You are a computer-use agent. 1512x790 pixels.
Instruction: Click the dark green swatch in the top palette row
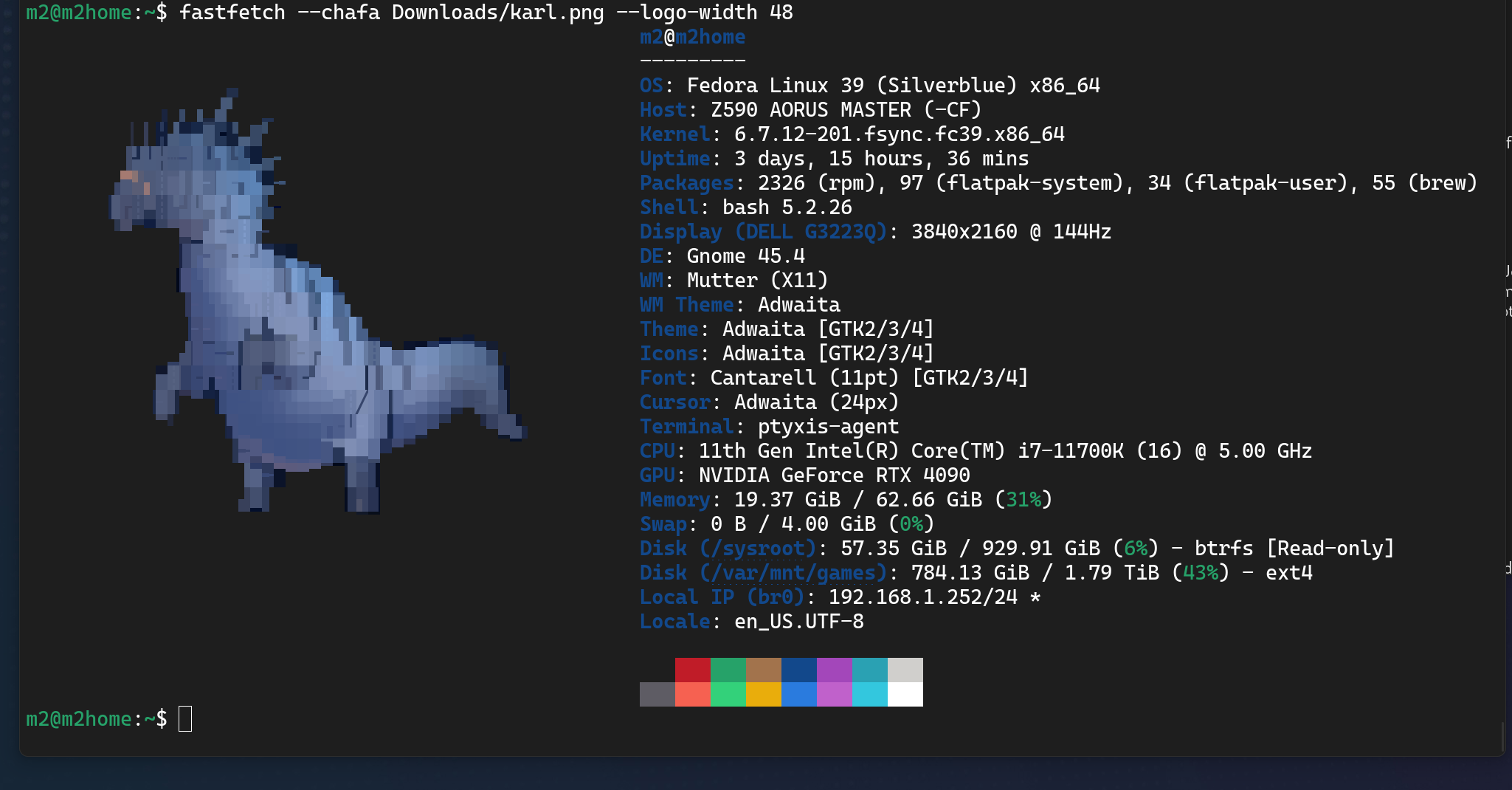[x=728, y=670]
